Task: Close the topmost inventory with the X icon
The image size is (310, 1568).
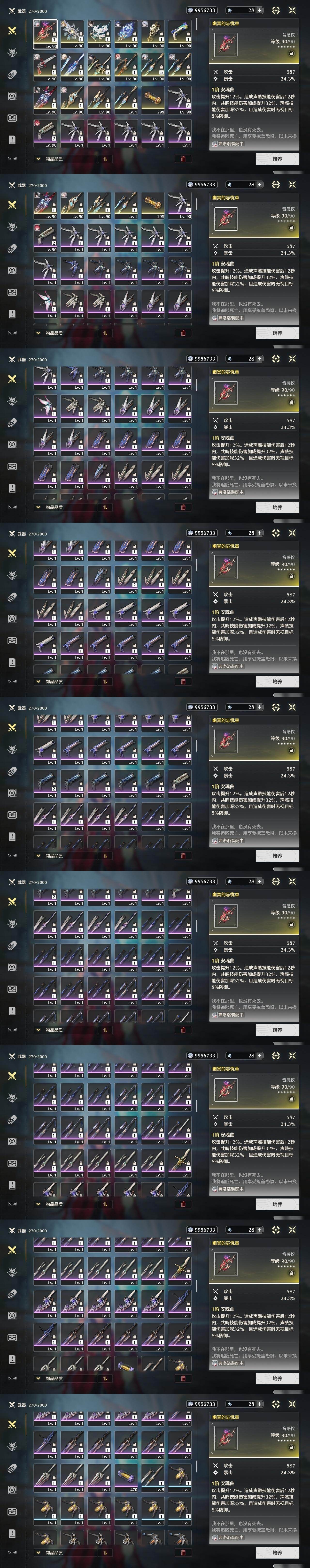Action: point(292,10)
